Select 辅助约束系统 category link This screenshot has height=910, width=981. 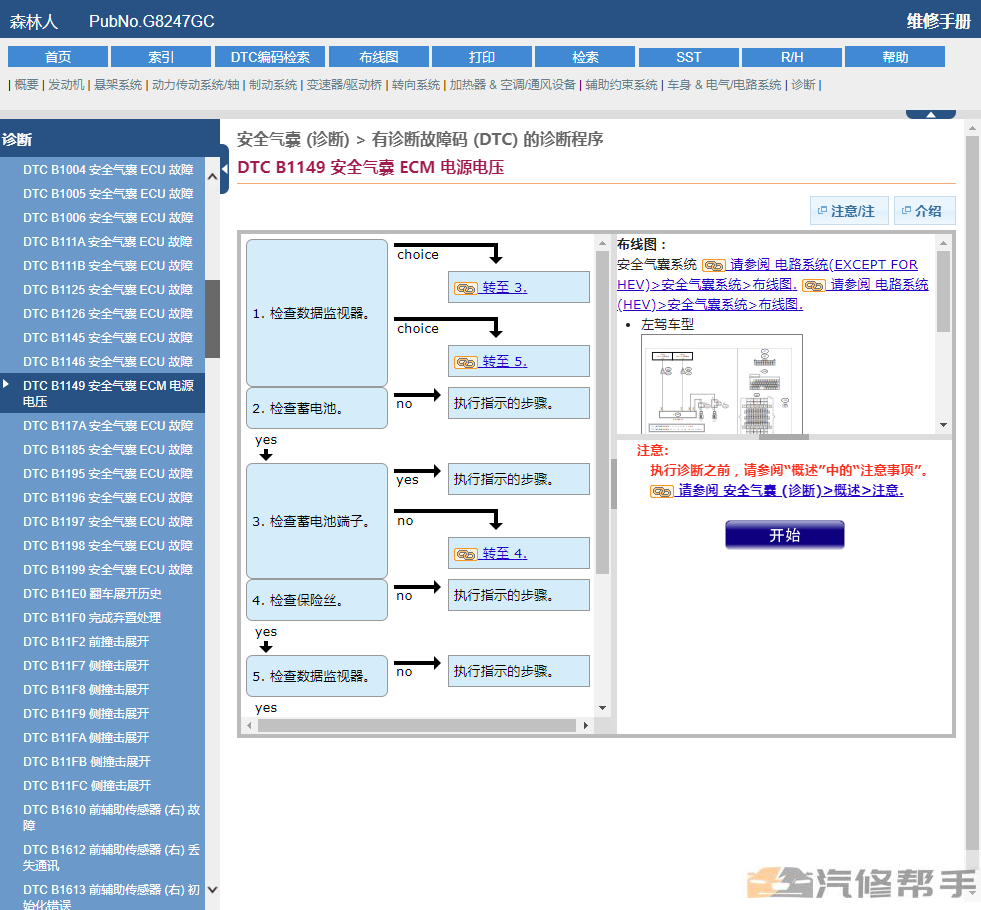pos(621,84)
